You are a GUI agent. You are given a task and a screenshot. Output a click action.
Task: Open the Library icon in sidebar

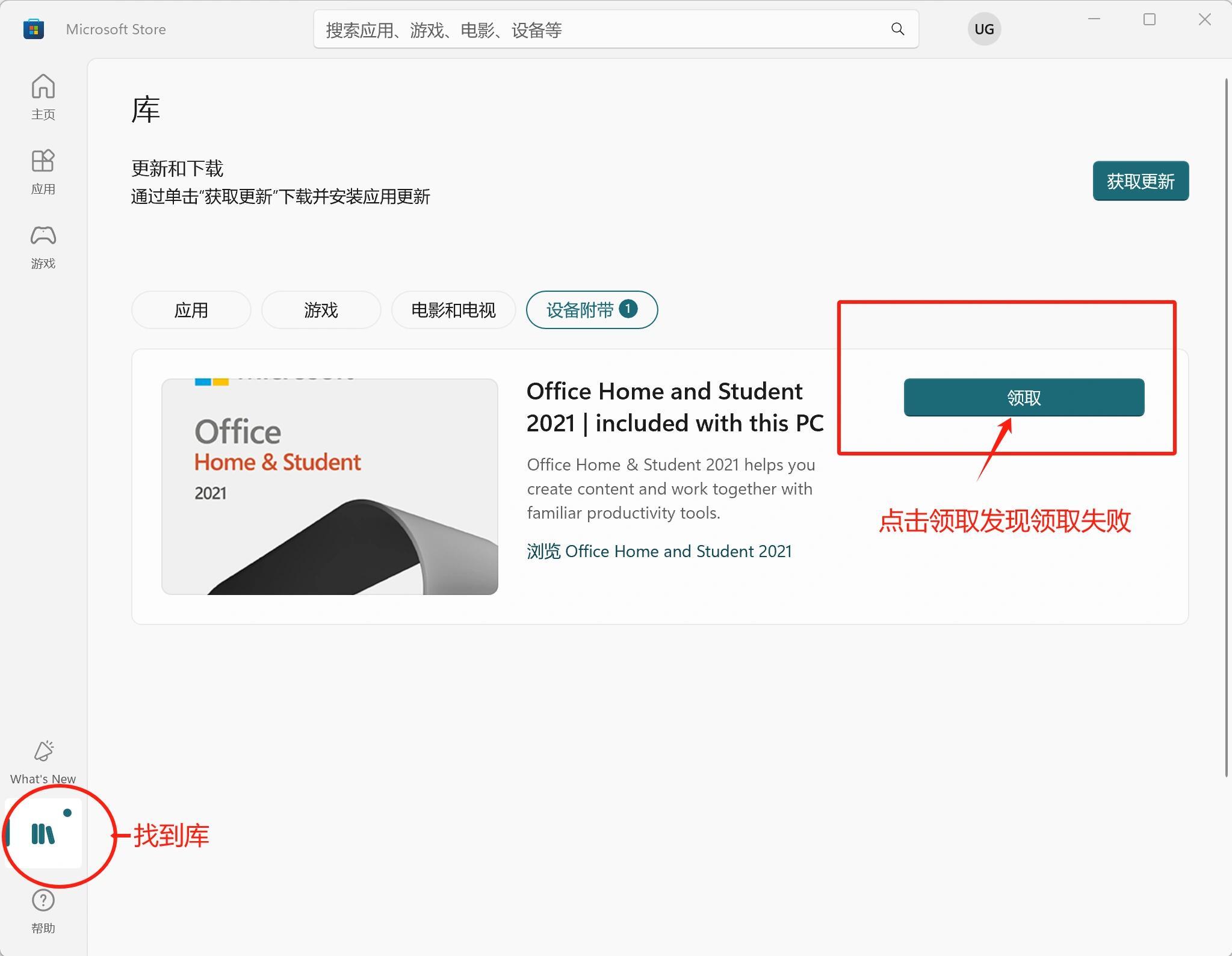(x=43, y=834)
